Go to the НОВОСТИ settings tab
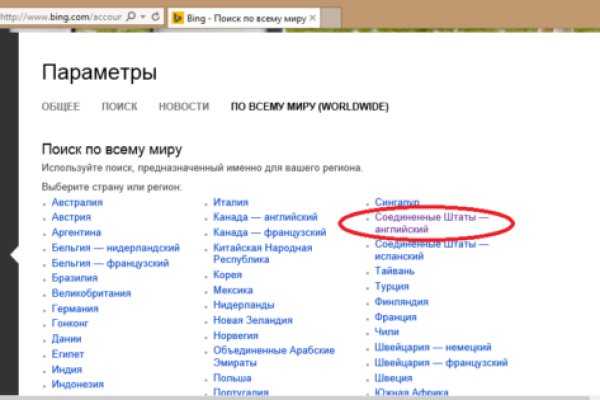Viewport: 600px width, 400px height. pos(184,106)
